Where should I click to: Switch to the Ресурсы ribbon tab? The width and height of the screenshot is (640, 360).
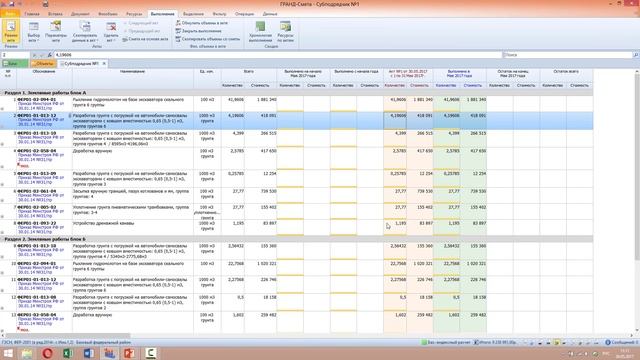tap(134, 14)
